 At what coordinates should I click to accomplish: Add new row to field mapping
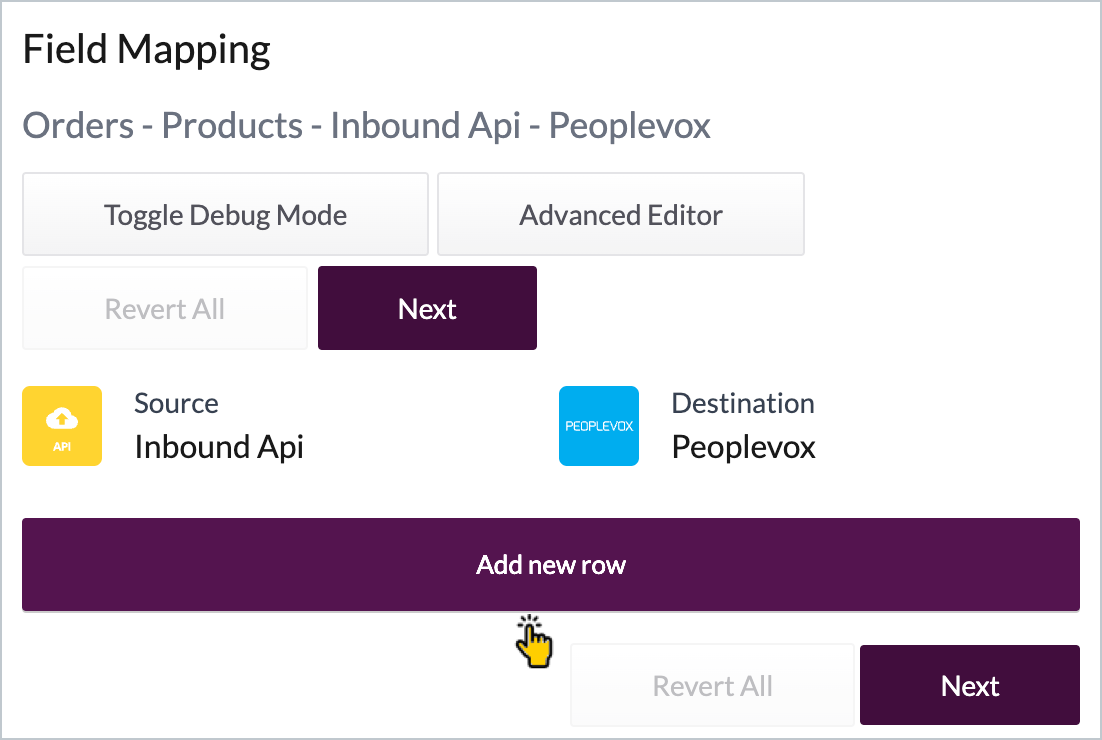click(551, 565)
